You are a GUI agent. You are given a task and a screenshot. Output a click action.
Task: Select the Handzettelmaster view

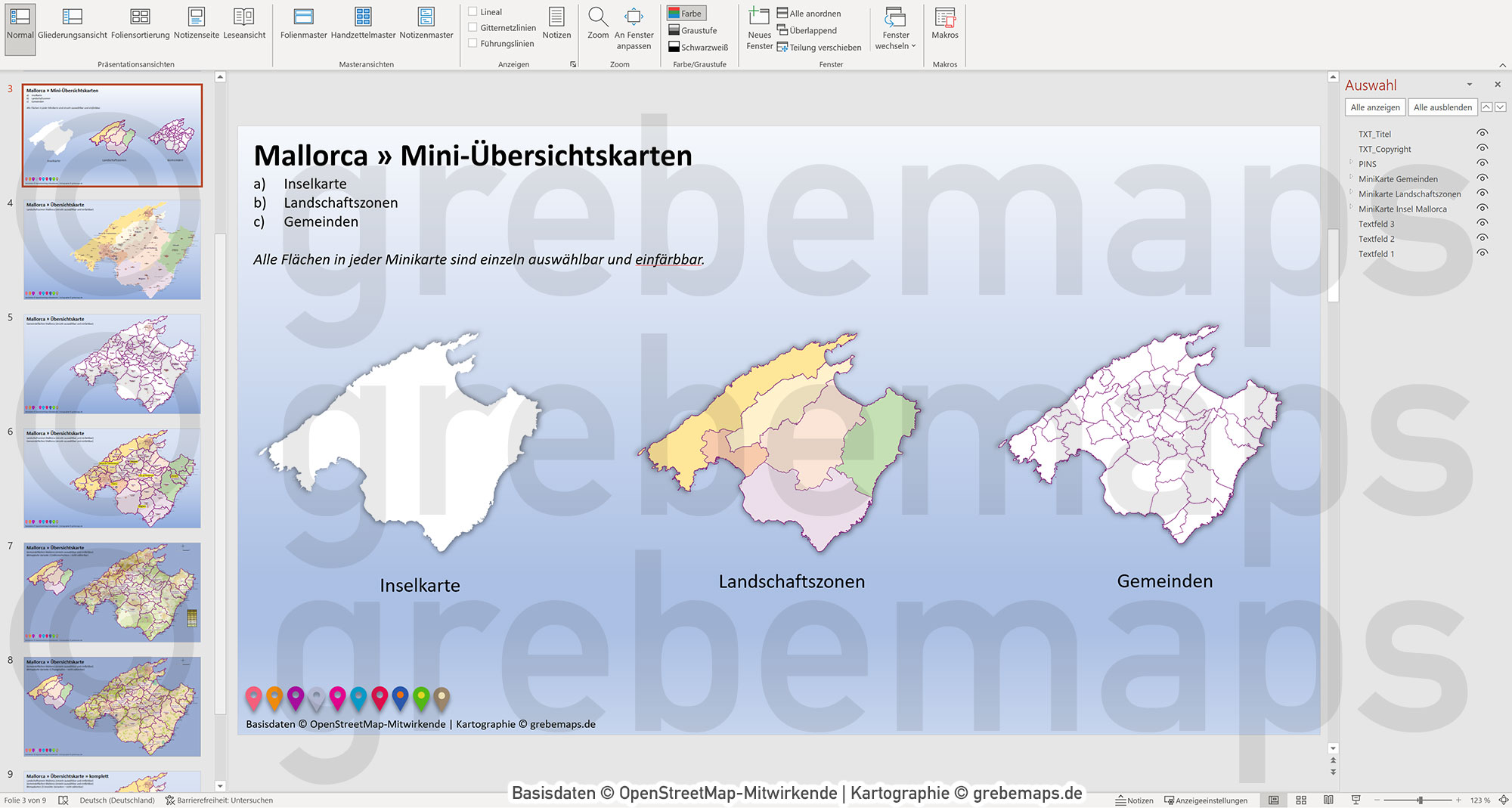click(361, 23)
